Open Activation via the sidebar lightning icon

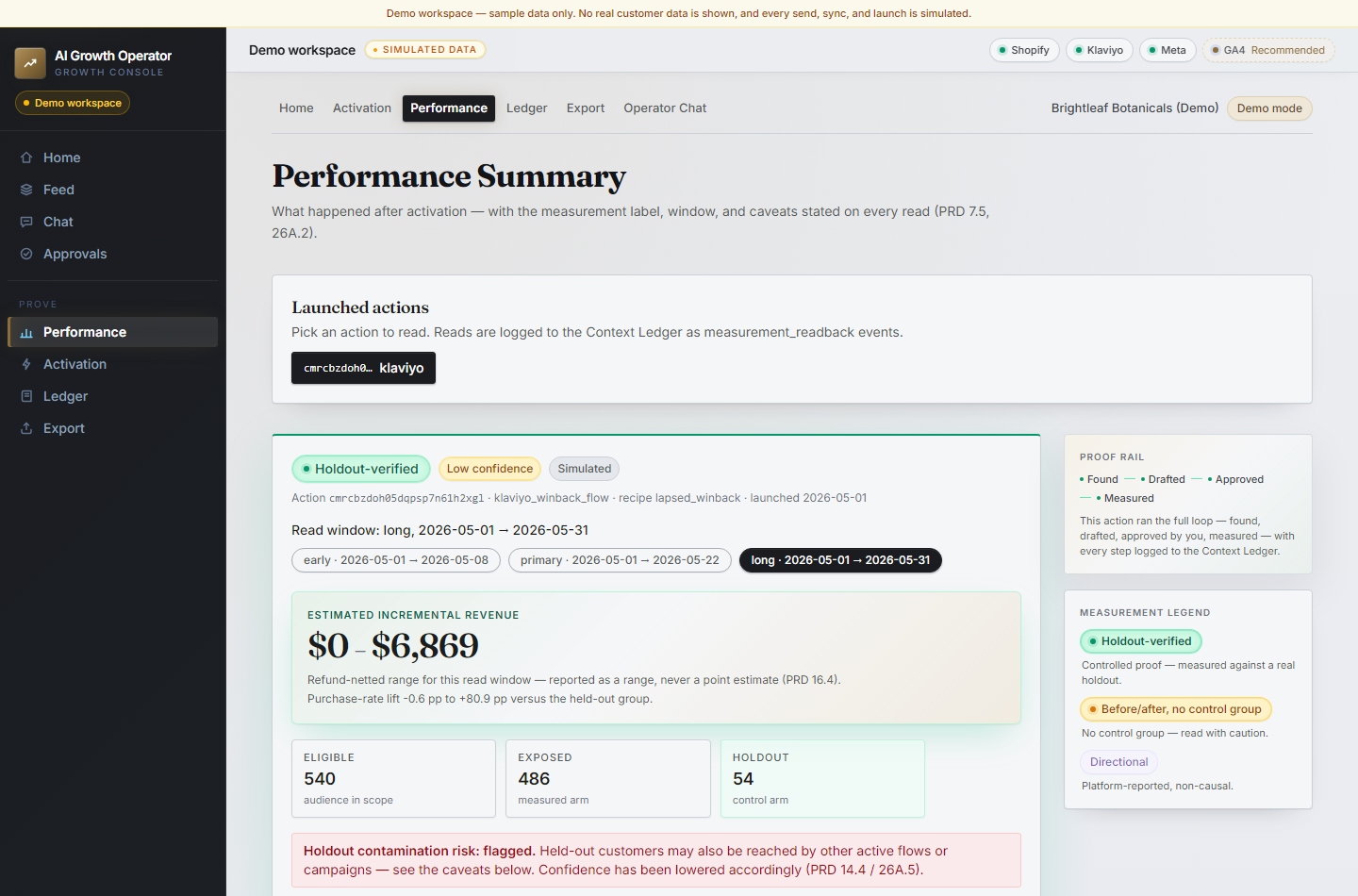[x=26, y=364]
